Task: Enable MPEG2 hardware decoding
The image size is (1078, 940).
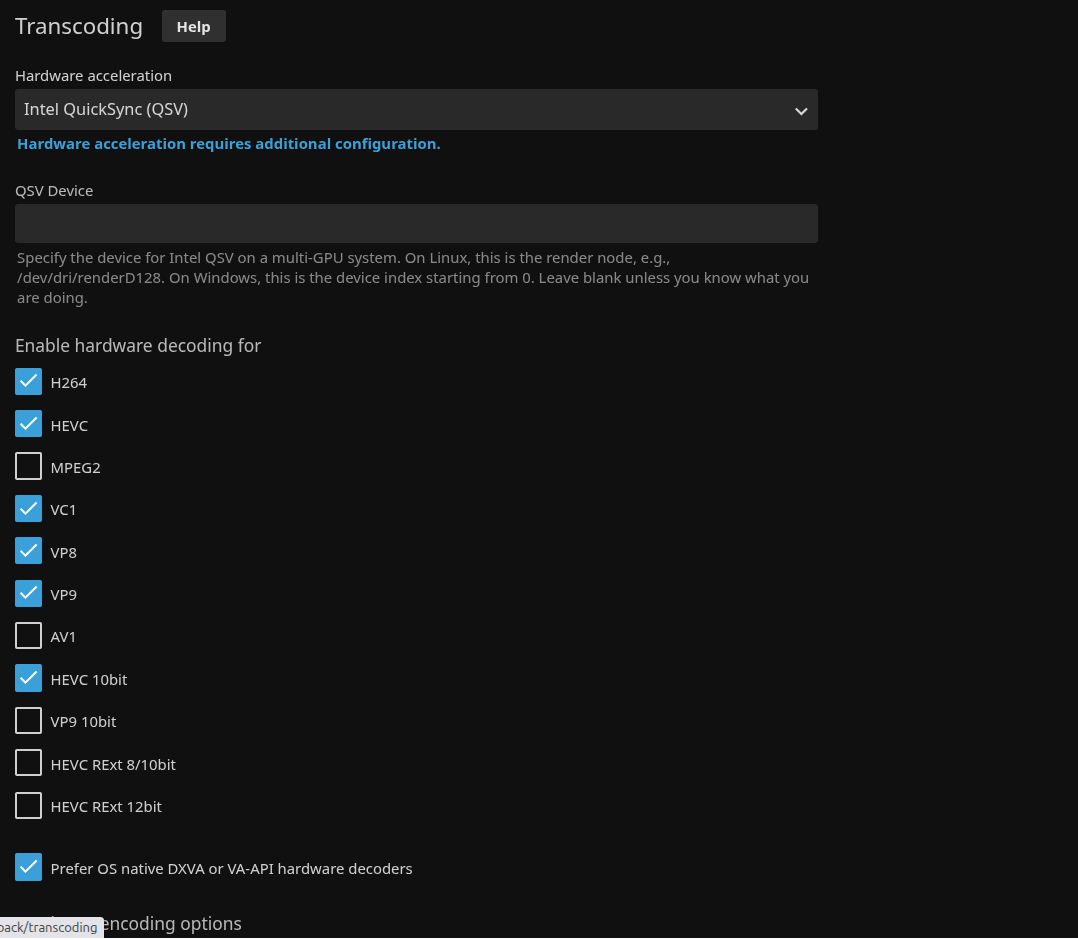Action: 29,467
